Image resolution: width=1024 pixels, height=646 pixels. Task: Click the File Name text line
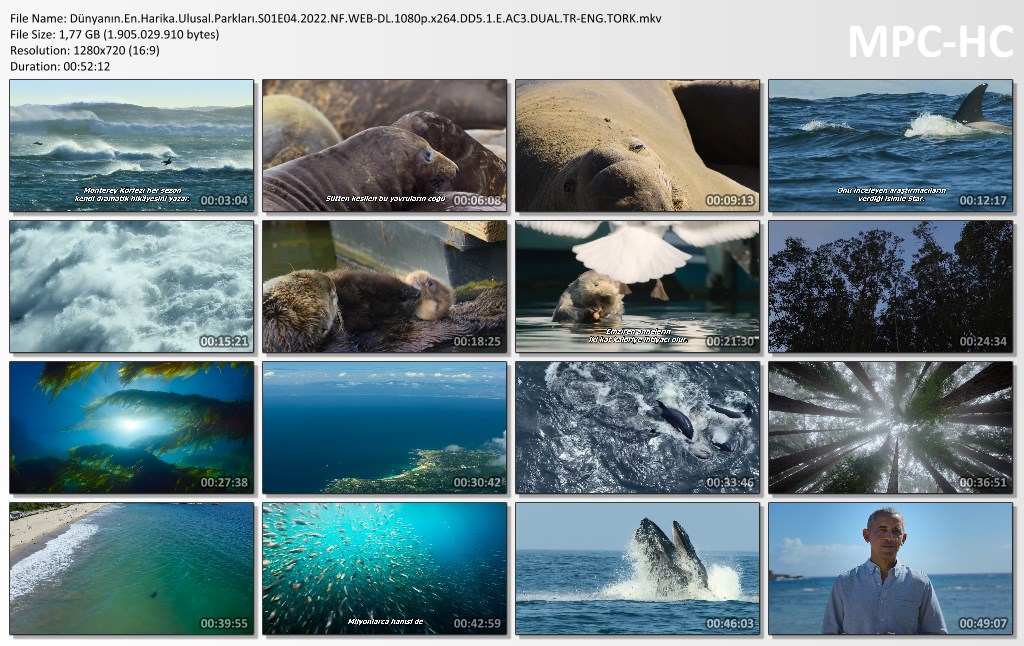coord(335,18)
